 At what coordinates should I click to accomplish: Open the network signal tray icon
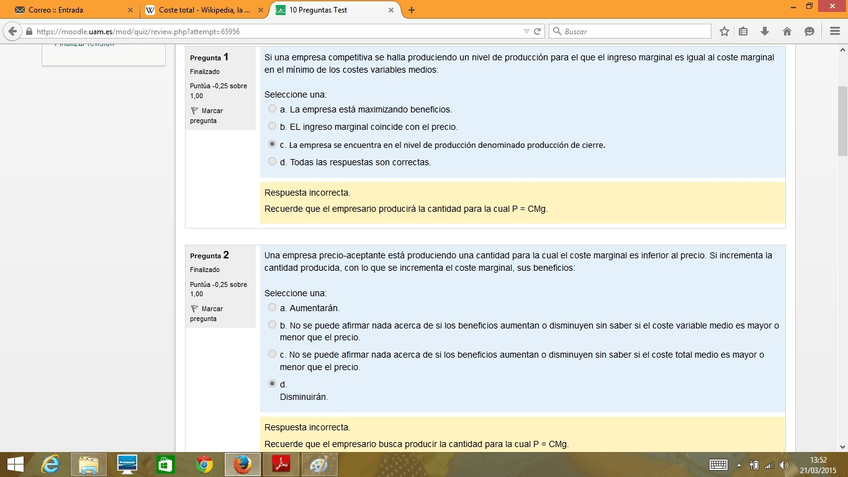[768, 465]
